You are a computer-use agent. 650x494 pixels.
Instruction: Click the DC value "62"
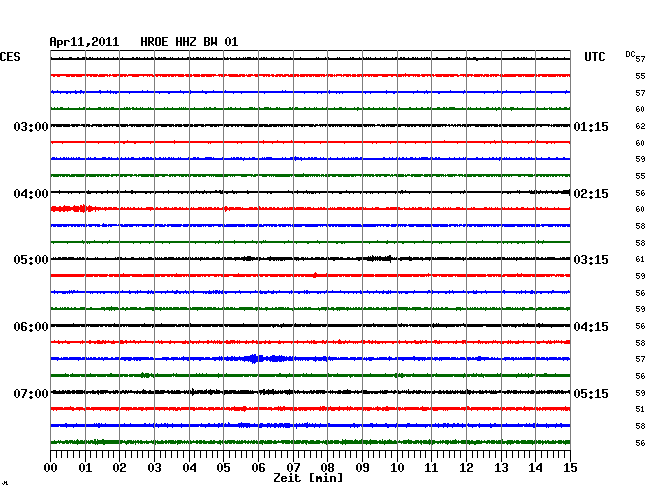(640, 126)
